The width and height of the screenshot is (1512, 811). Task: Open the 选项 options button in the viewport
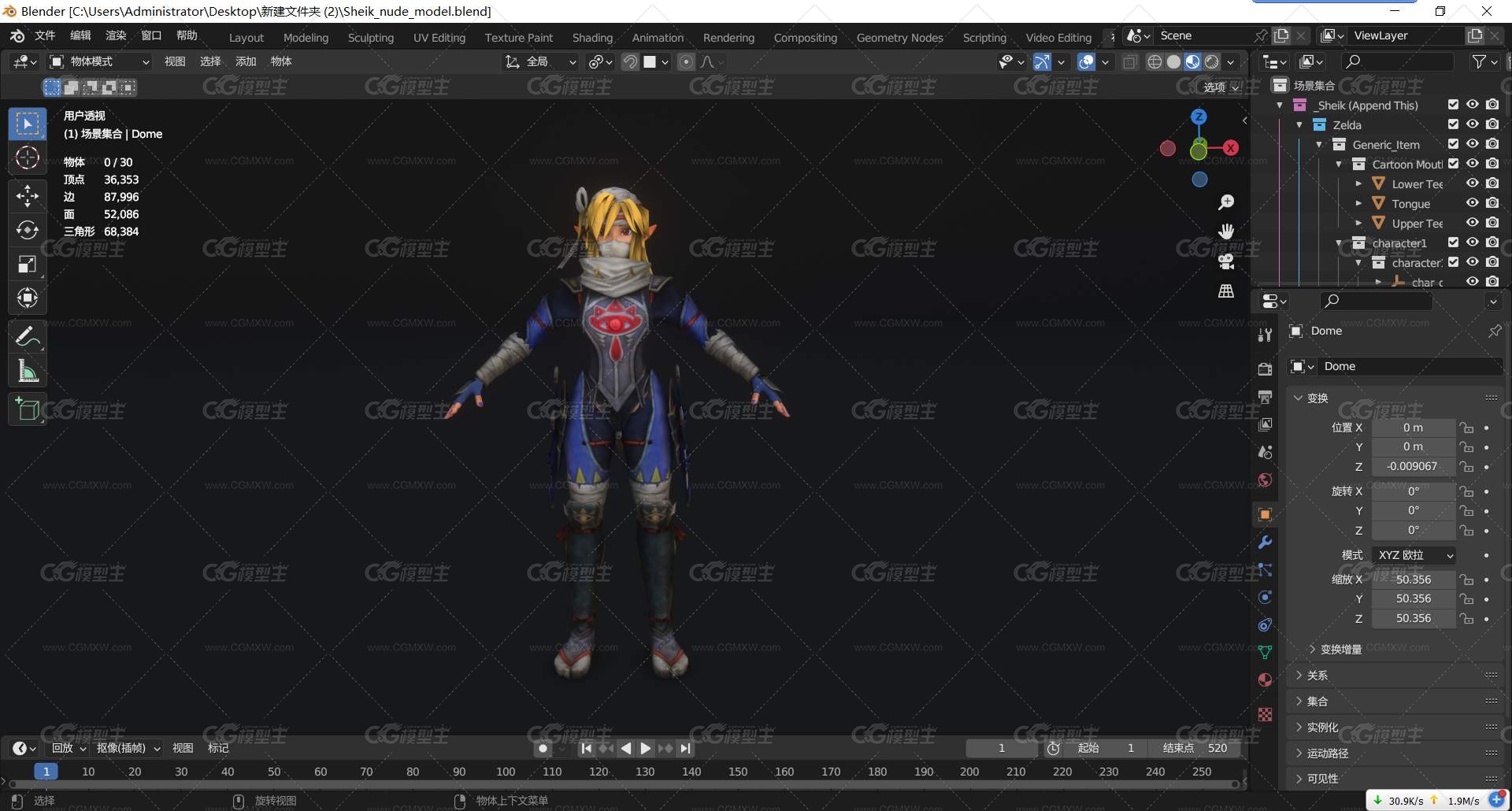pos(1221,87)
